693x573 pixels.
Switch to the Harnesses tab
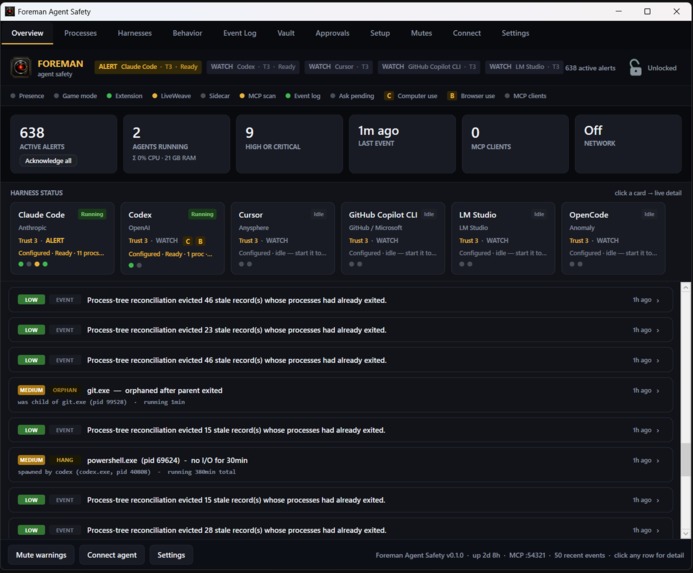[x=135, y=33]
